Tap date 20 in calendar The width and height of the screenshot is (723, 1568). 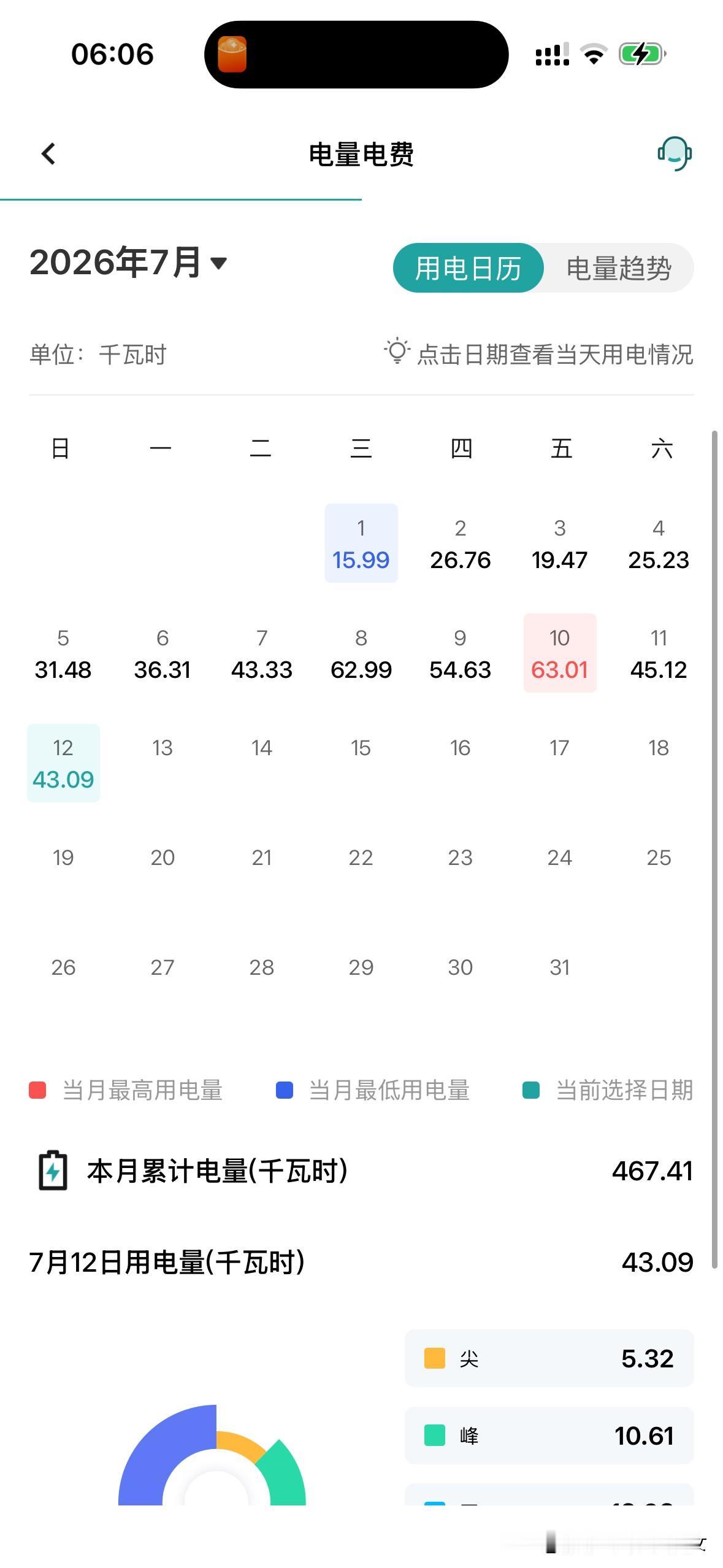(x=163, y=858)
